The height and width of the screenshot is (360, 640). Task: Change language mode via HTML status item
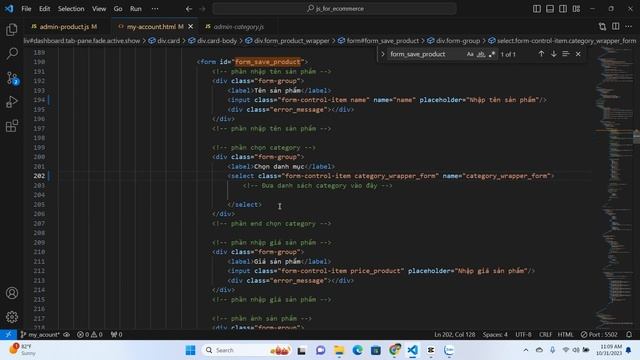(x=565, y=335)
